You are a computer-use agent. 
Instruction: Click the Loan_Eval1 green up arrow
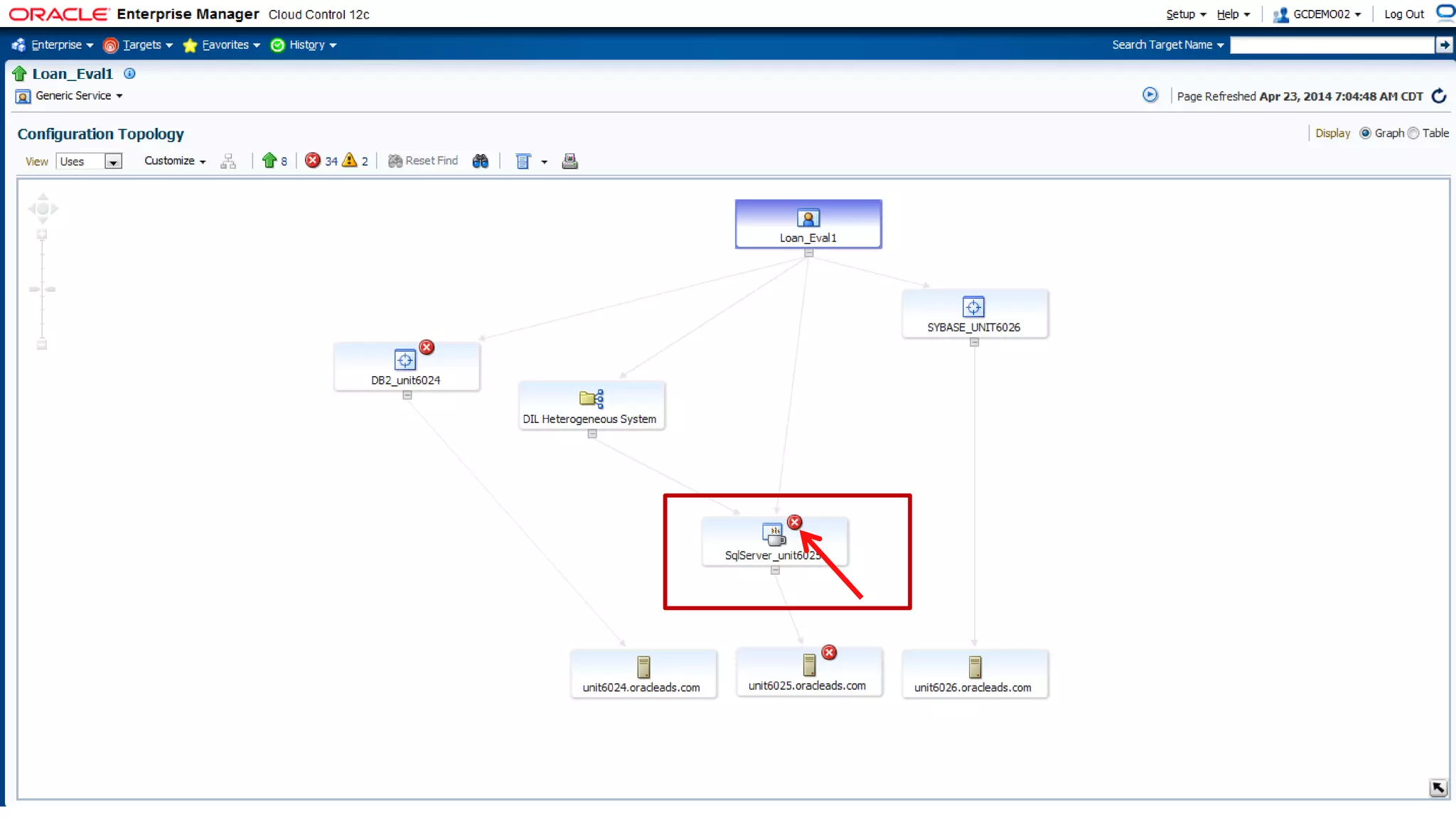click(x=19, y=73)
